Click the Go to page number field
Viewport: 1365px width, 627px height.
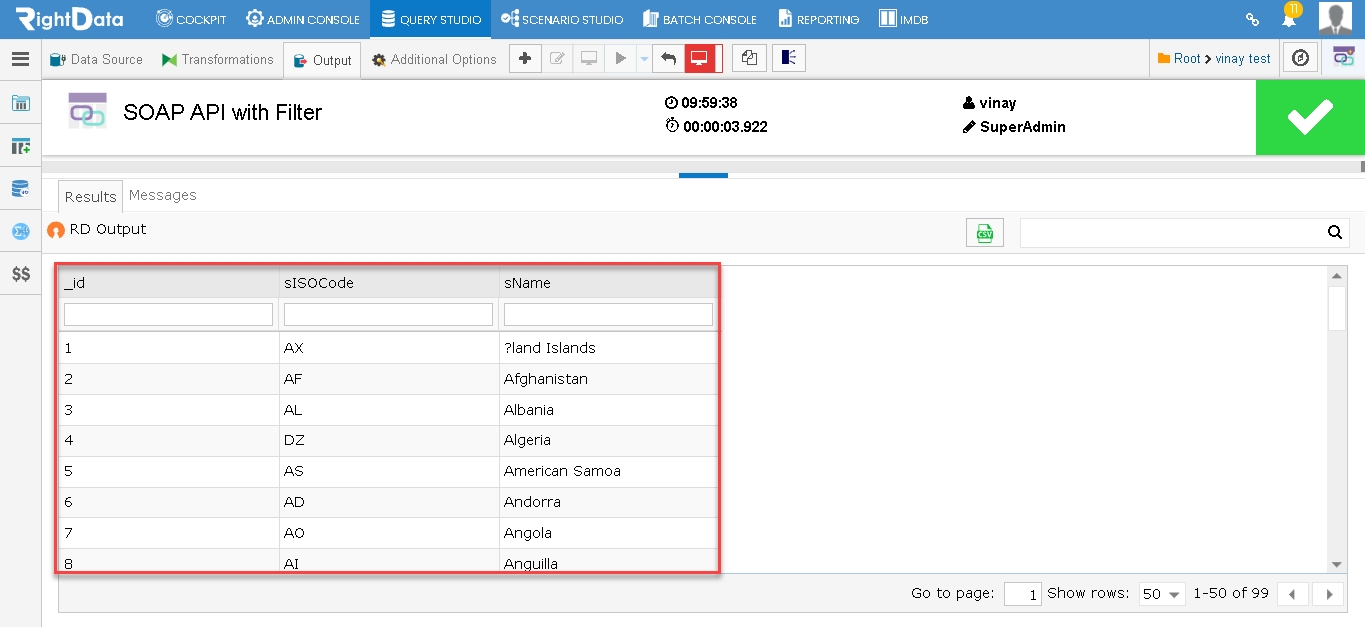point(1022,594)
